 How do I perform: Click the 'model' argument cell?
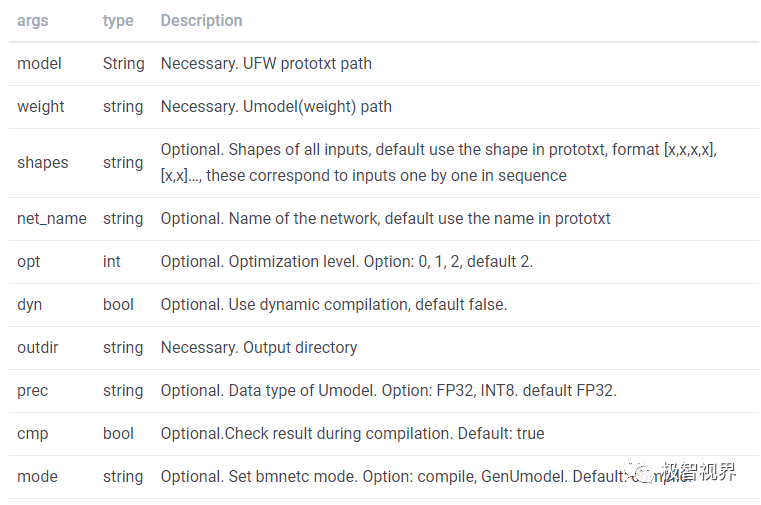(39, 63)
